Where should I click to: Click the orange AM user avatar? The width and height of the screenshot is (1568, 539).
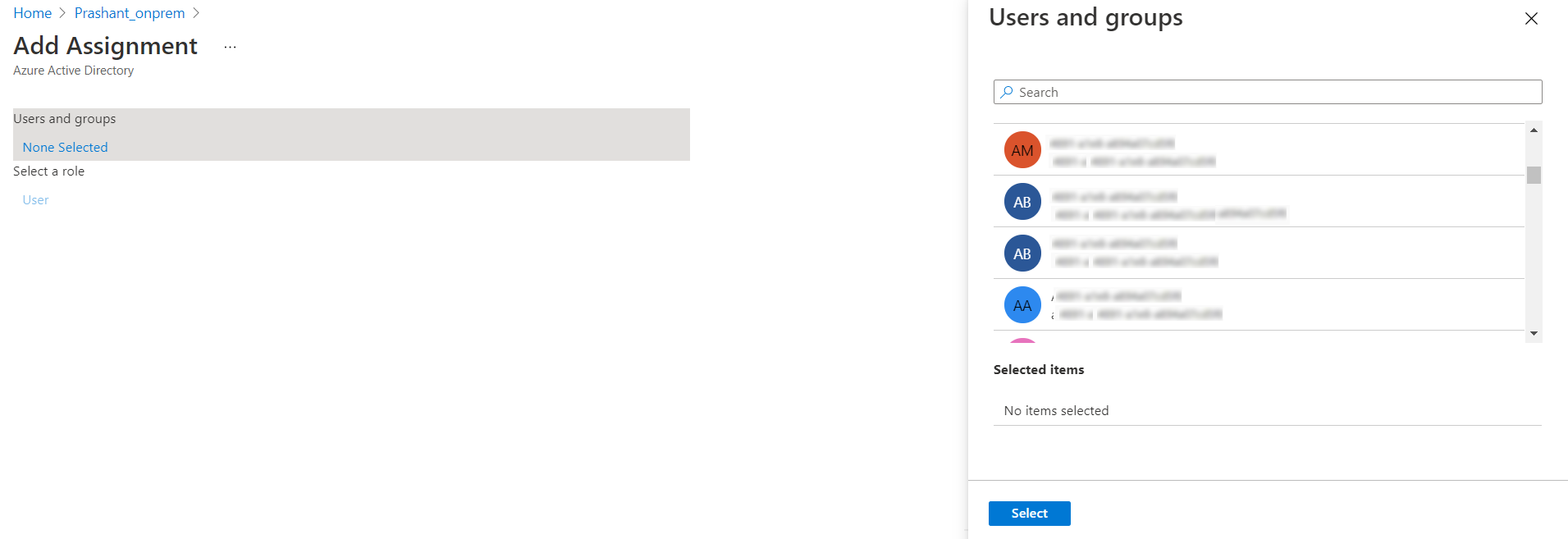(x=1022, y=150)
